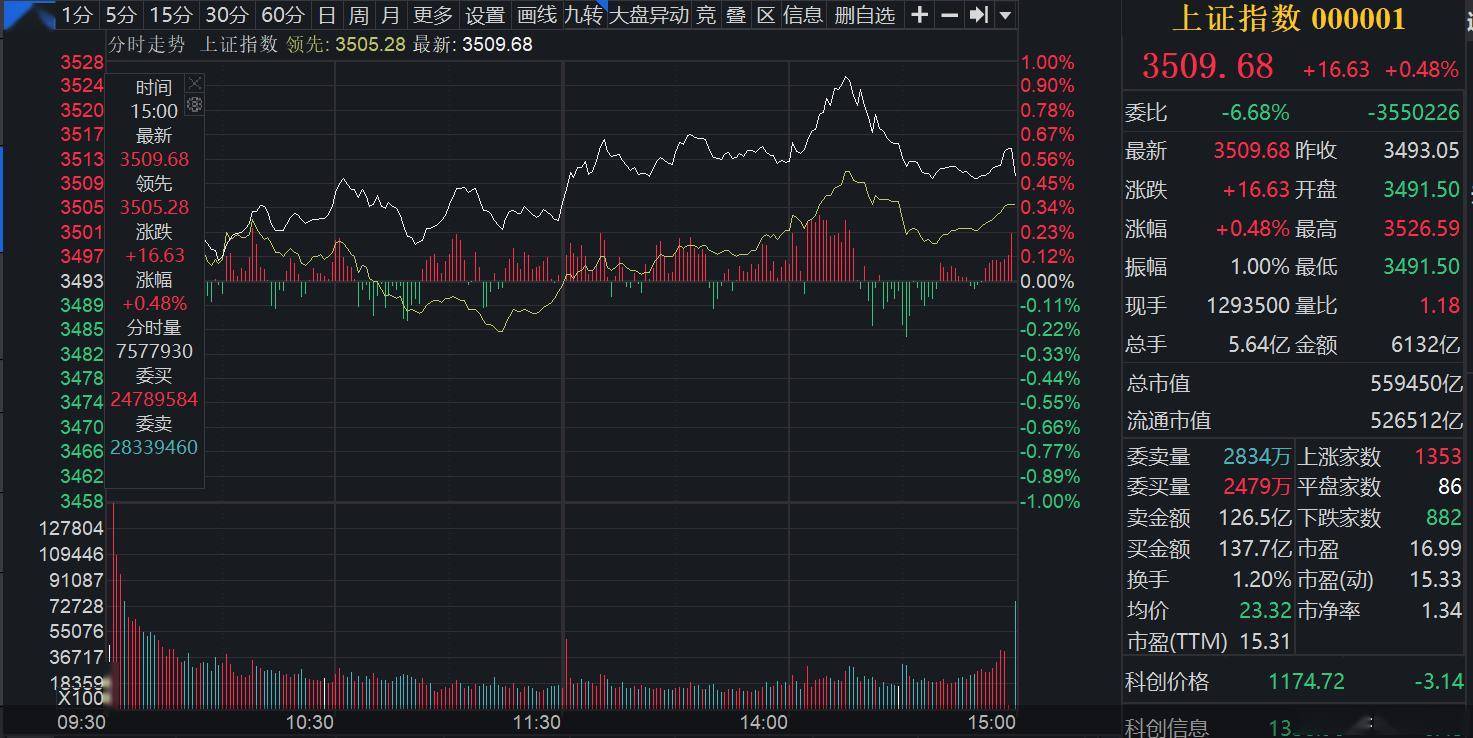Click the 1.00% top percentage axis label
Viewport: 1473px width, 738px height.
1047,62
